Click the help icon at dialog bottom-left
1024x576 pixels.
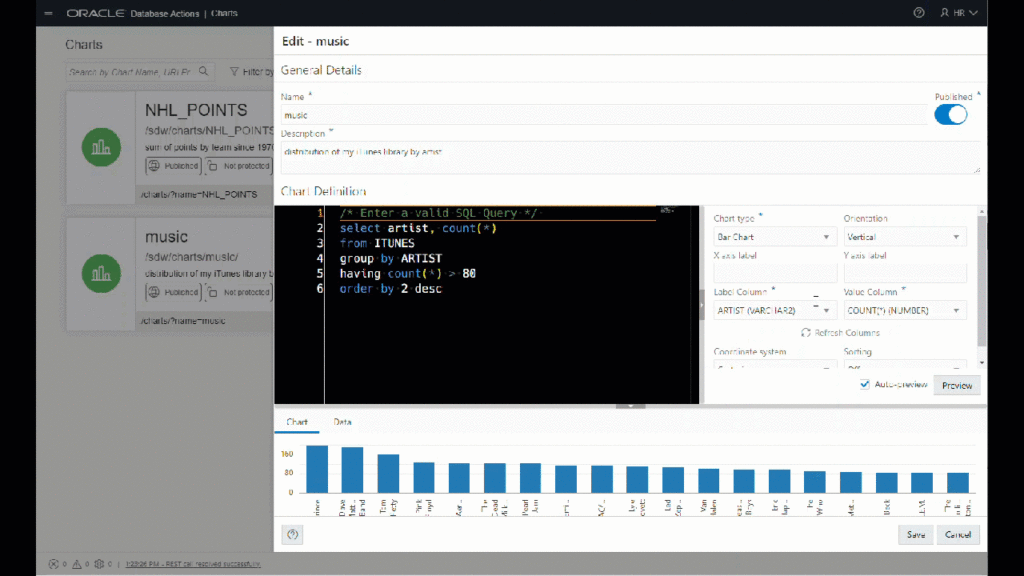pyautogui.click(x=292, y=535)
